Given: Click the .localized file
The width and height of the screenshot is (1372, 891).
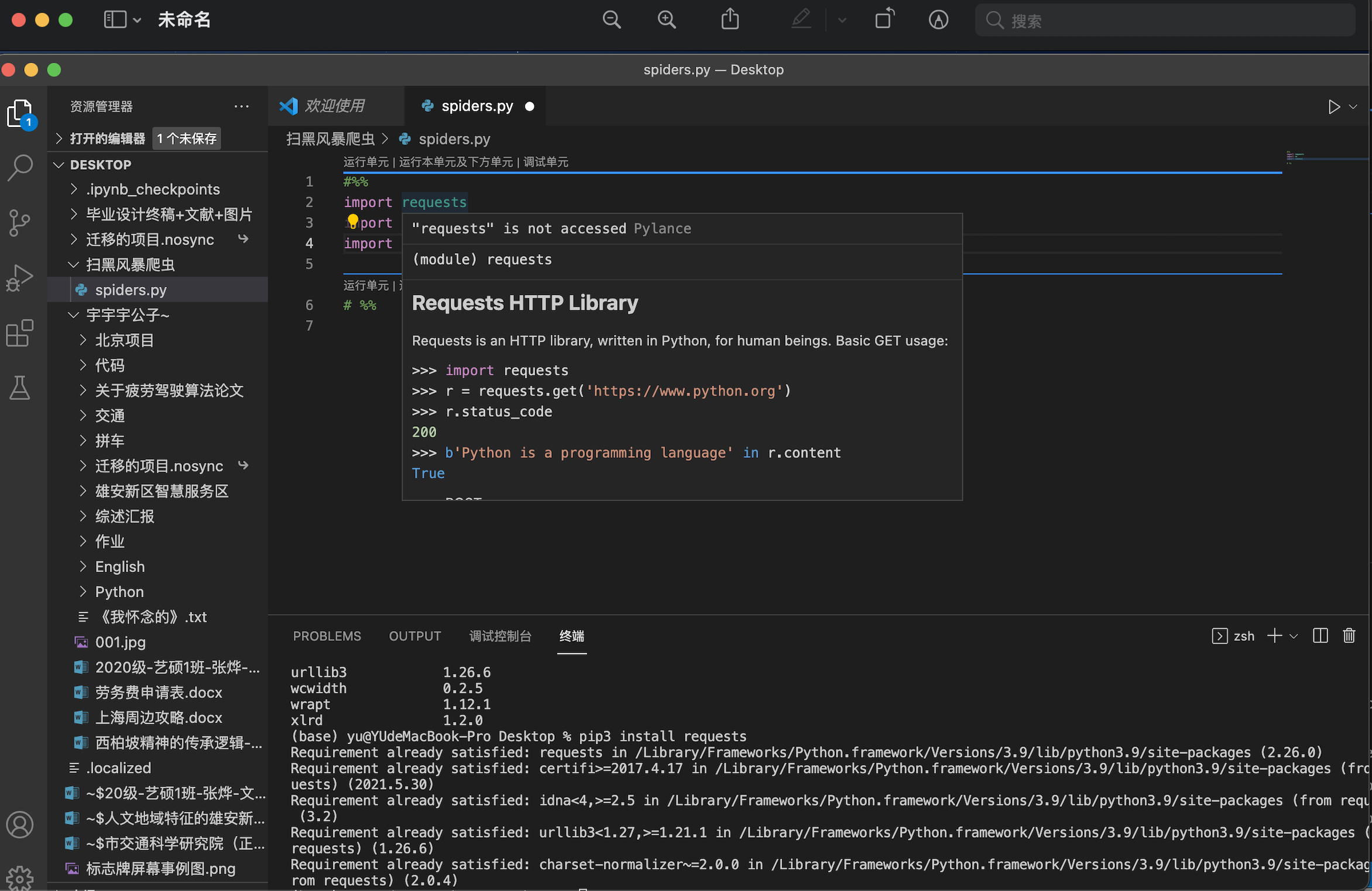Looking at the screenshot, I should click(118, 769).
